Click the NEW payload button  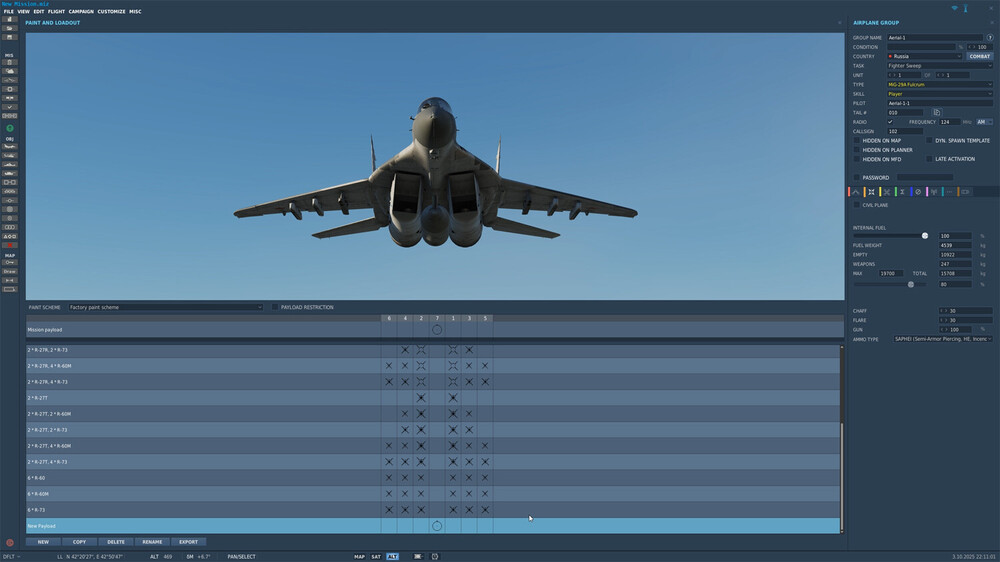click(43, 542)
